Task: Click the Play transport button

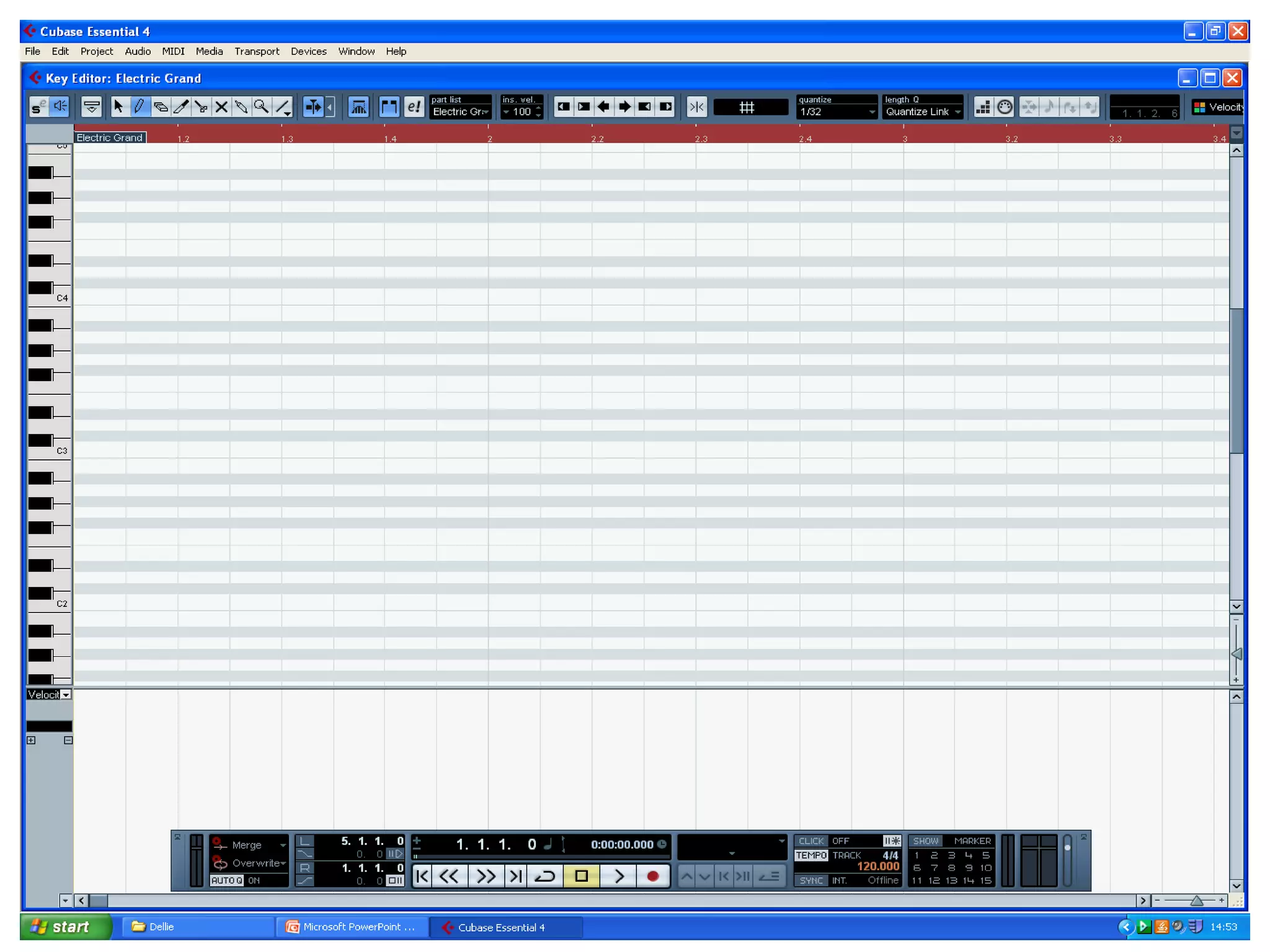Action: tap(618, 876)
